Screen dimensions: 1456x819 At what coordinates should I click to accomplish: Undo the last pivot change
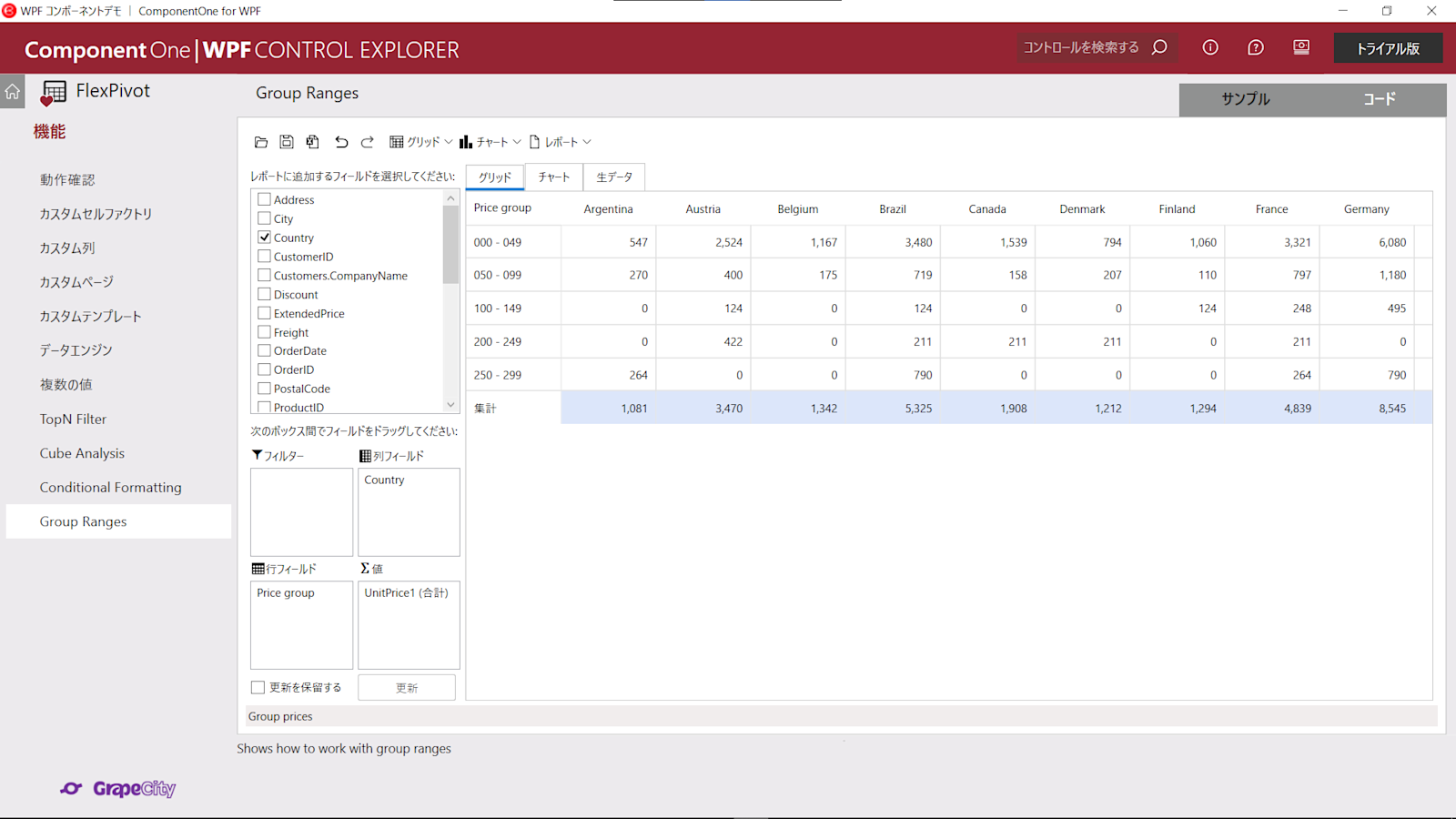[341, 142]
